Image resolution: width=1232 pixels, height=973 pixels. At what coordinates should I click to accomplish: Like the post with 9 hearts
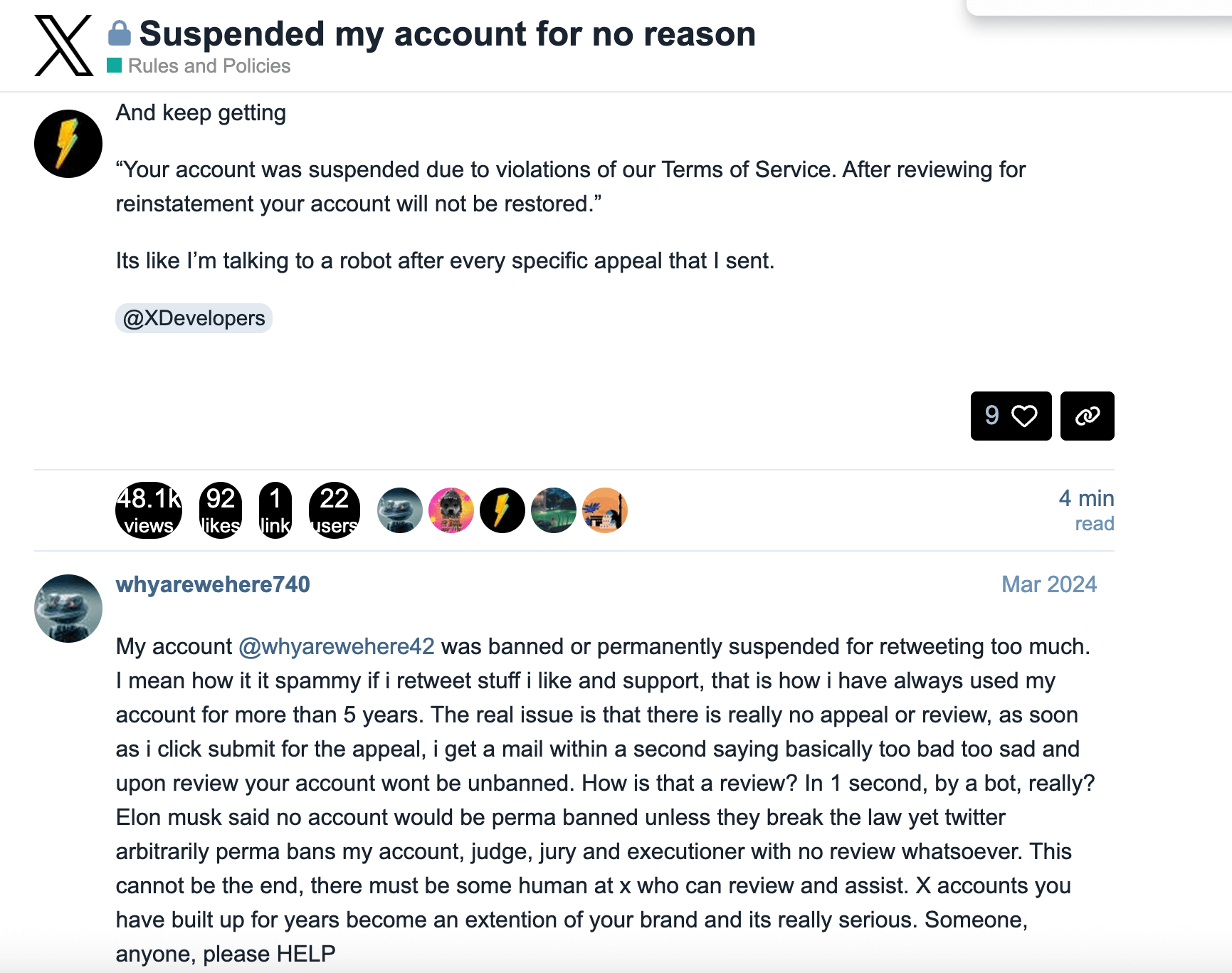(1011, 416)
